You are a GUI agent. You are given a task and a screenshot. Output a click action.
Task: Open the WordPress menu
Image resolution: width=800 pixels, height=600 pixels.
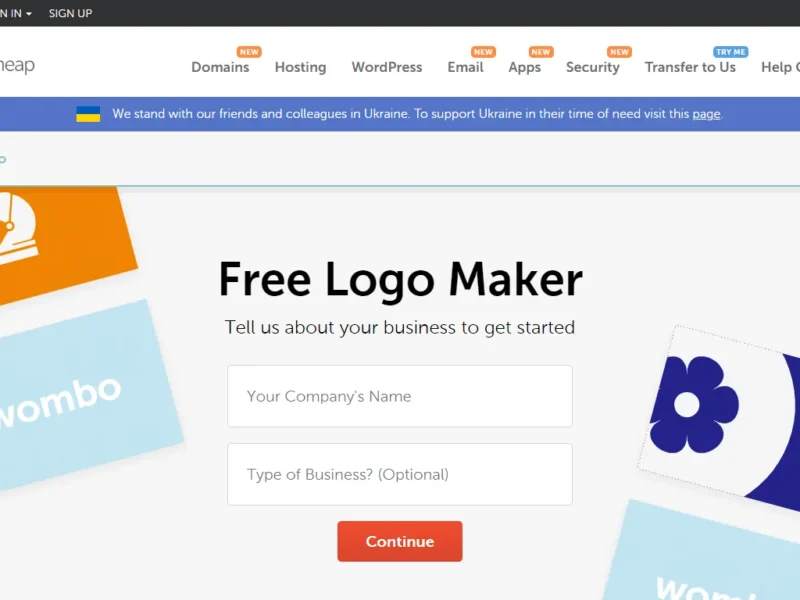tap(387, 67)
